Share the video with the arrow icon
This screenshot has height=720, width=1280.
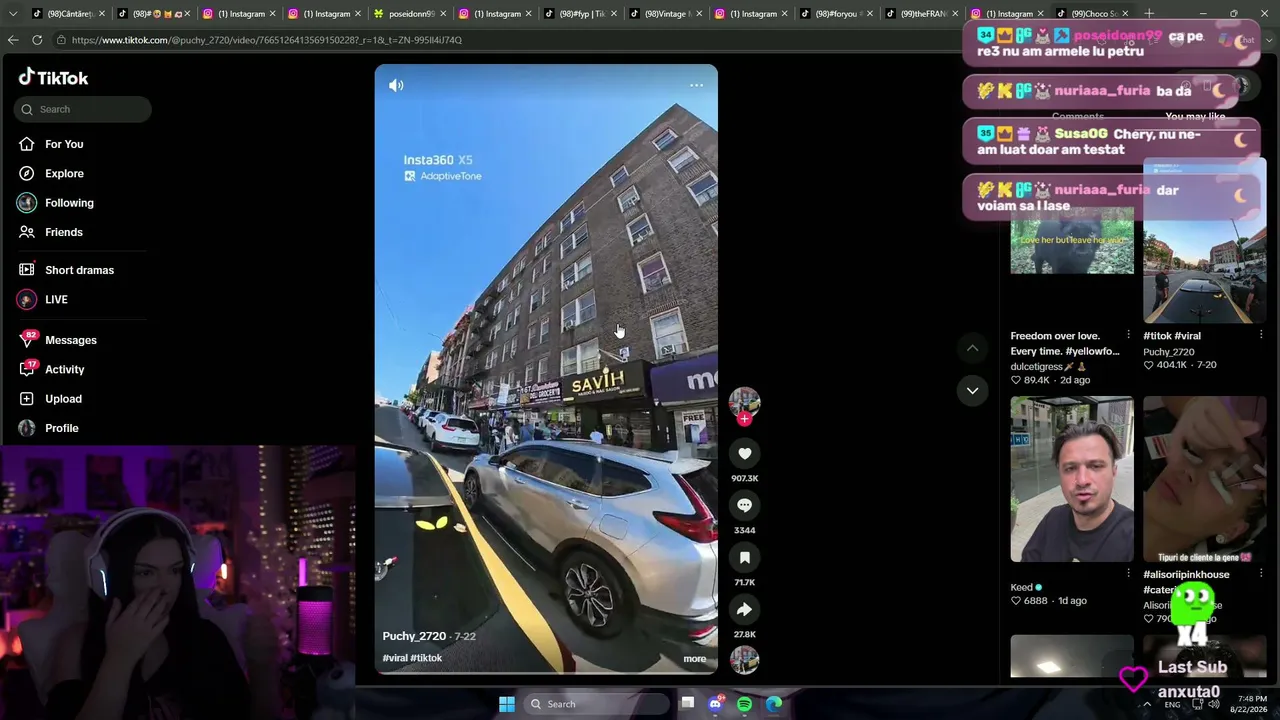pos(744,610)
